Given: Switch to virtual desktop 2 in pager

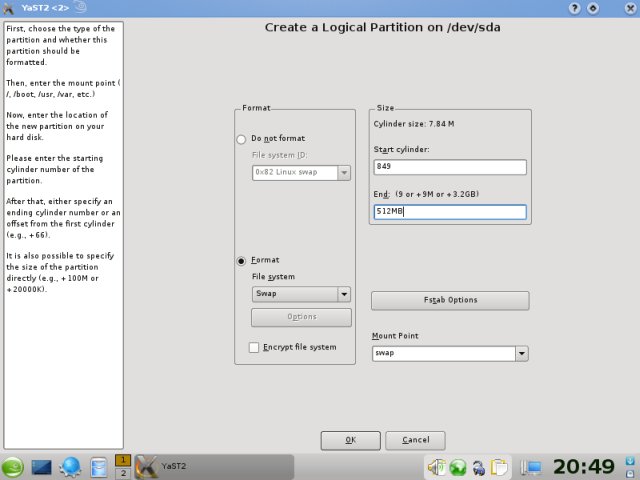Looking at the screenshot, I should tap(123, 473).
